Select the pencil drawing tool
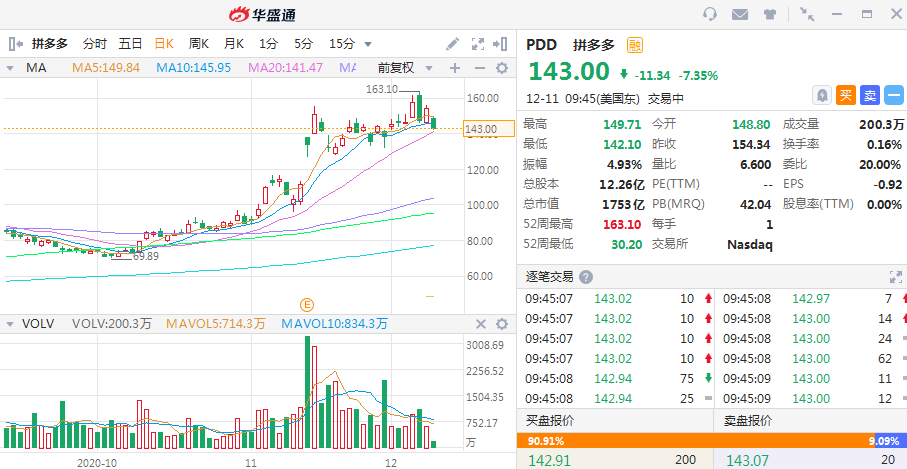Image resolution: width=907 pixels, height=469 pixels. pos(452,44)
